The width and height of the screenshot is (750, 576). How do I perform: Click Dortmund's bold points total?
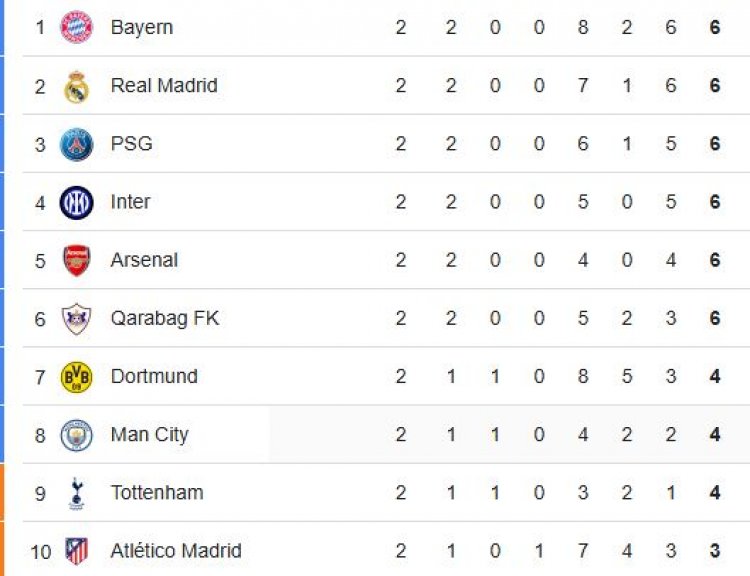[715, 377]
